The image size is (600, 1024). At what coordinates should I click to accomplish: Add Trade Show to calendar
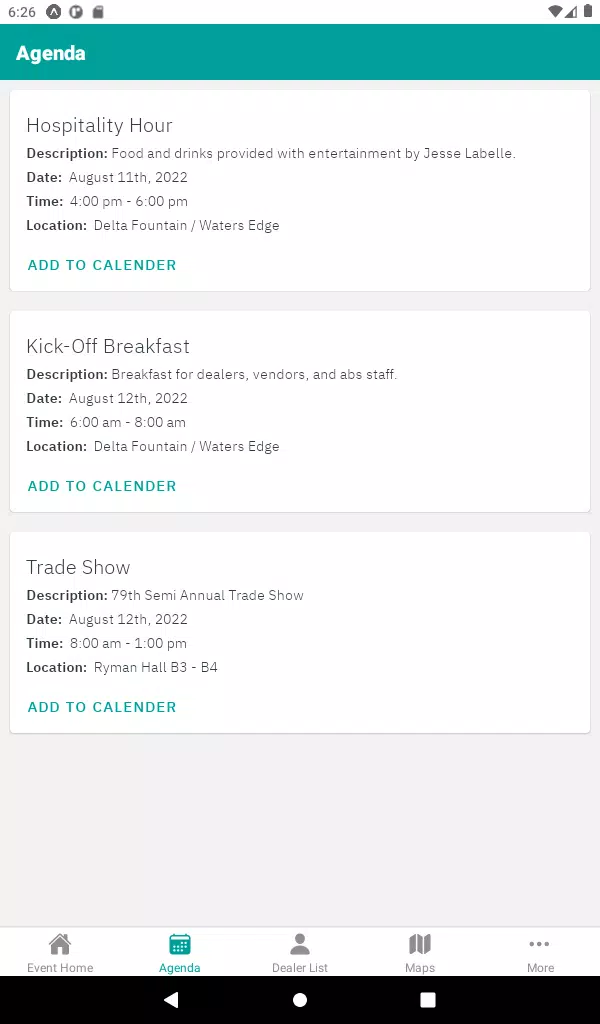pyautogui.click(x=102, y=707)
